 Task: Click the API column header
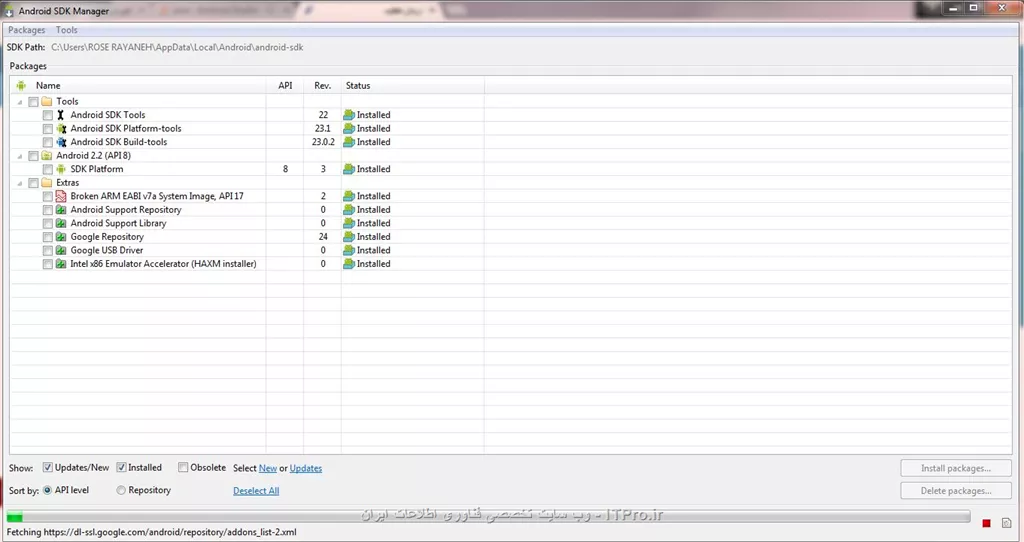click(285, 86)
